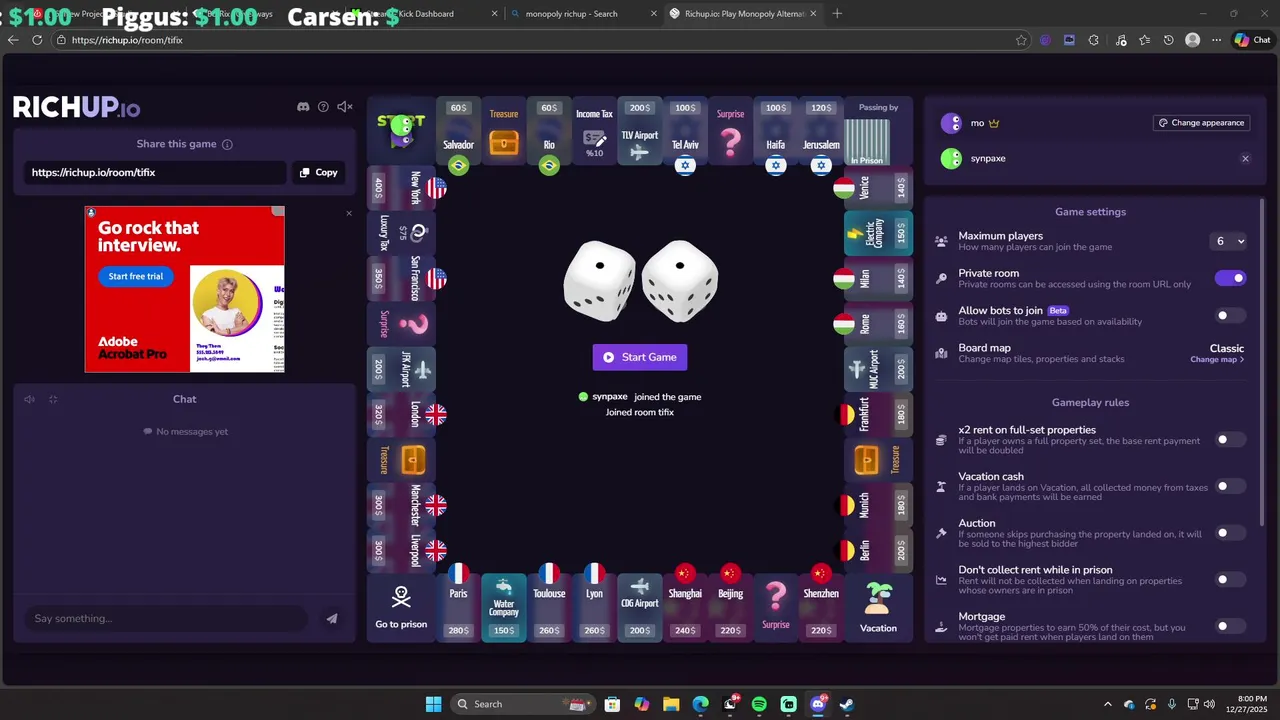Screen dimensions: 1280x720
Task: Open Steam from the taskbar
Action: [846, 704]
